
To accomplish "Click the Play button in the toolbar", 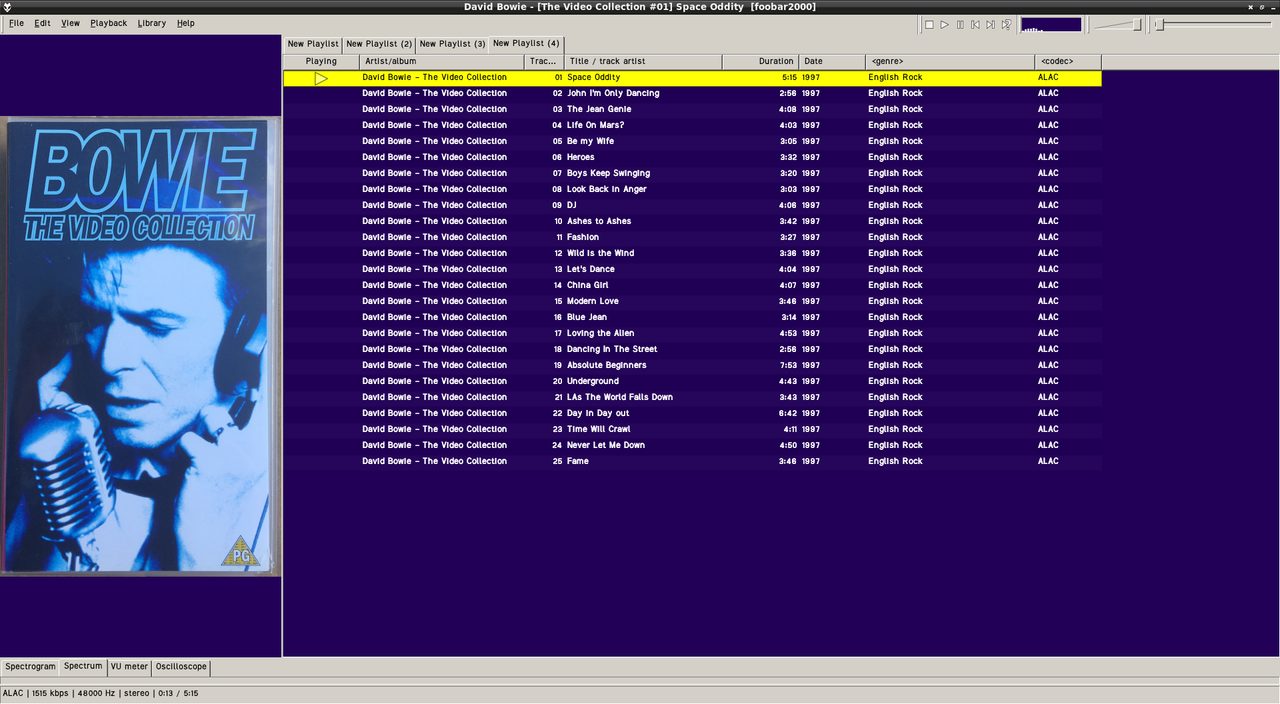I will click(x=944, y=24).
